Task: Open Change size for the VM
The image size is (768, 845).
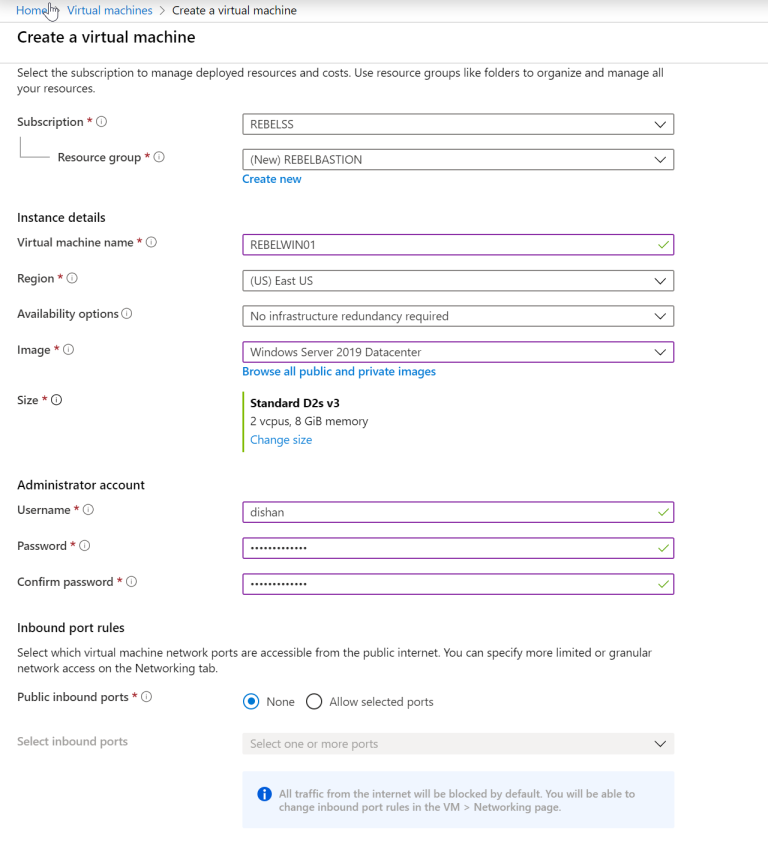Action: click(x=280, y=439)
